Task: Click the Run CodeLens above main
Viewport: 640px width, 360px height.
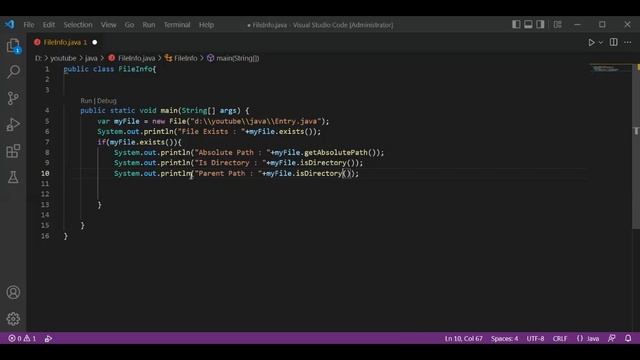Action: coord(86,101)
